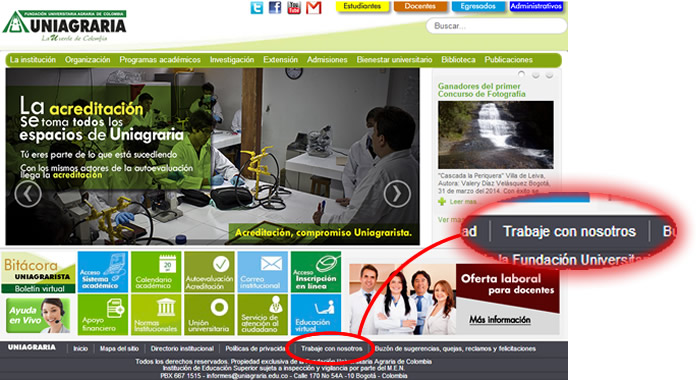Open Acceso Sistema académico tile
The width and height of the screenshot is (700, 380).
(103, 272)
